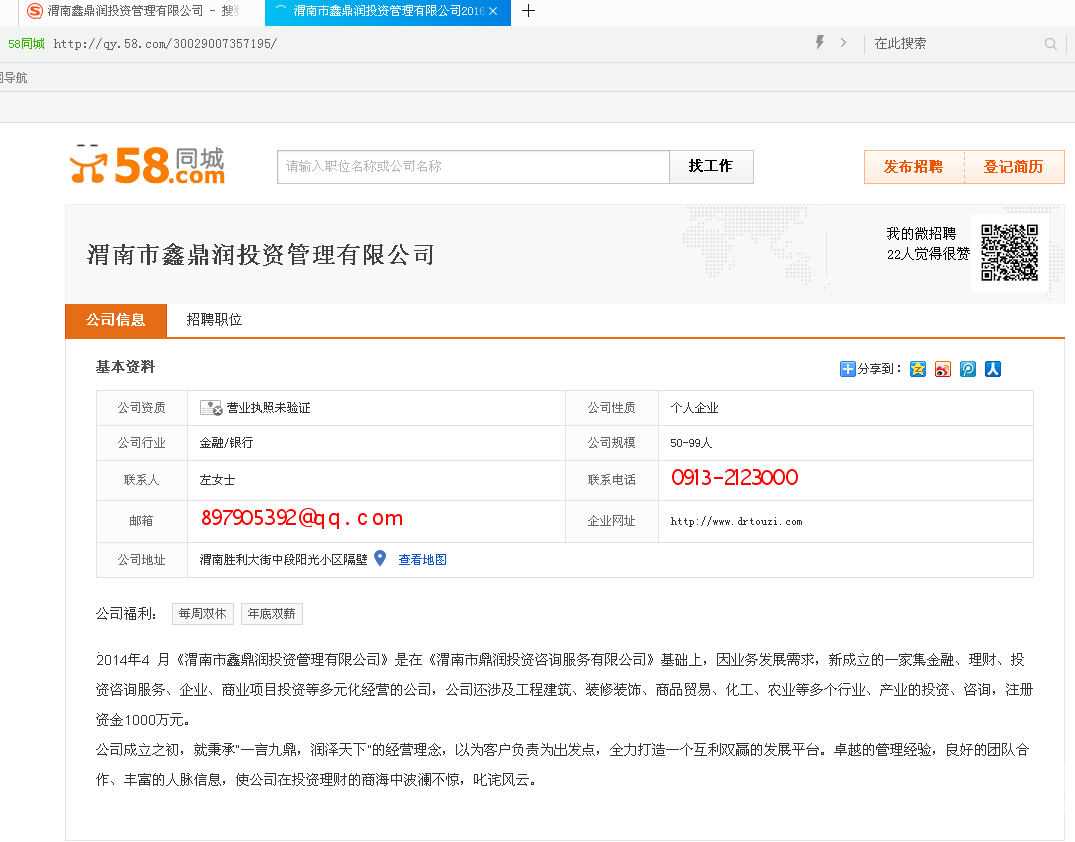Click the blue plus share icon

848,369
